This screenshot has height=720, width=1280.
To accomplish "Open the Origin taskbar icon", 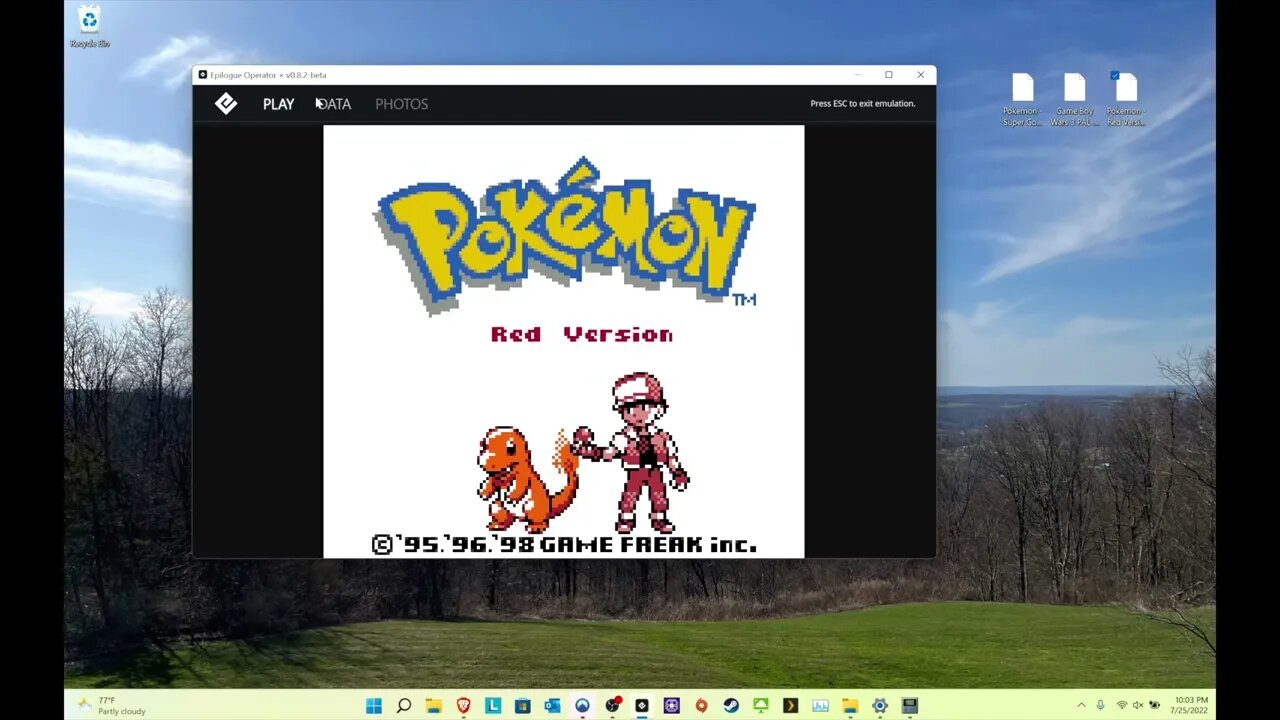I will coord(701,706).
